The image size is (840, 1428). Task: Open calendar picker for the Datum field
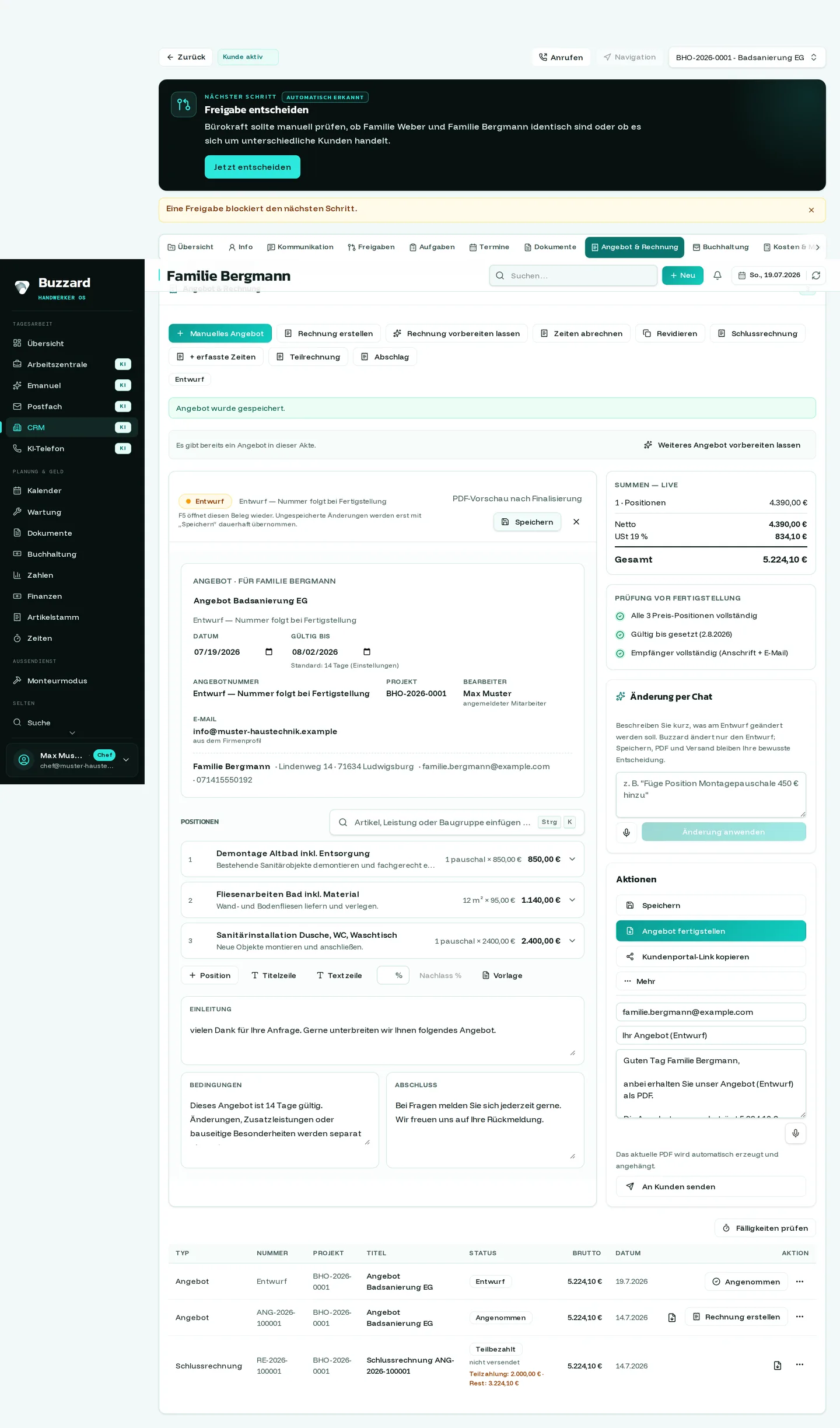click(x=269, y=652)
